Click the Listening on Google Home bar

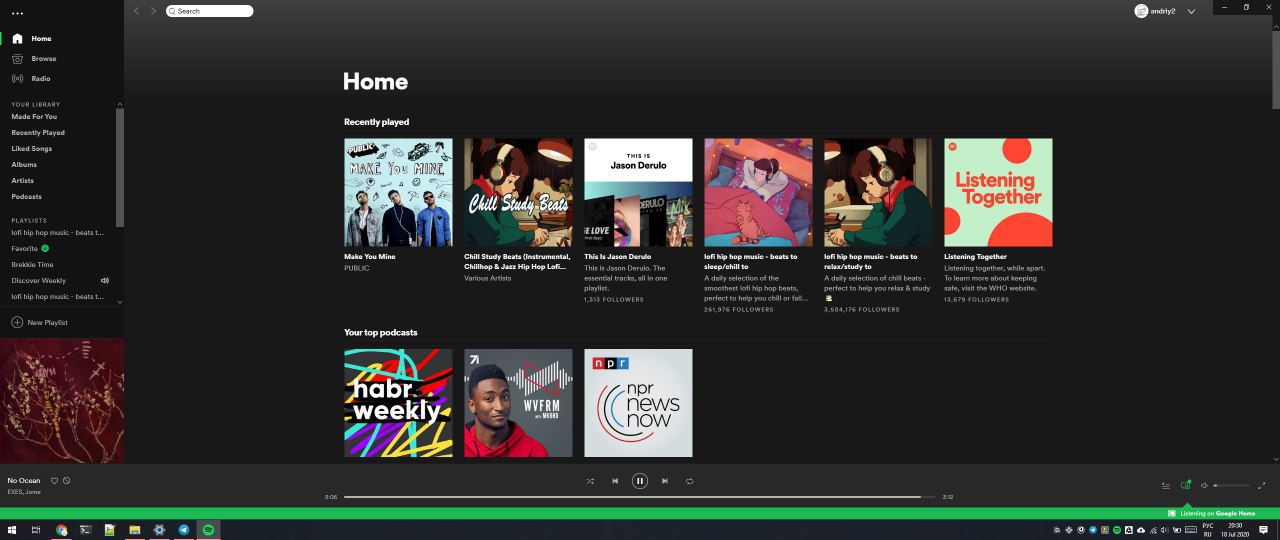(640, 513)
